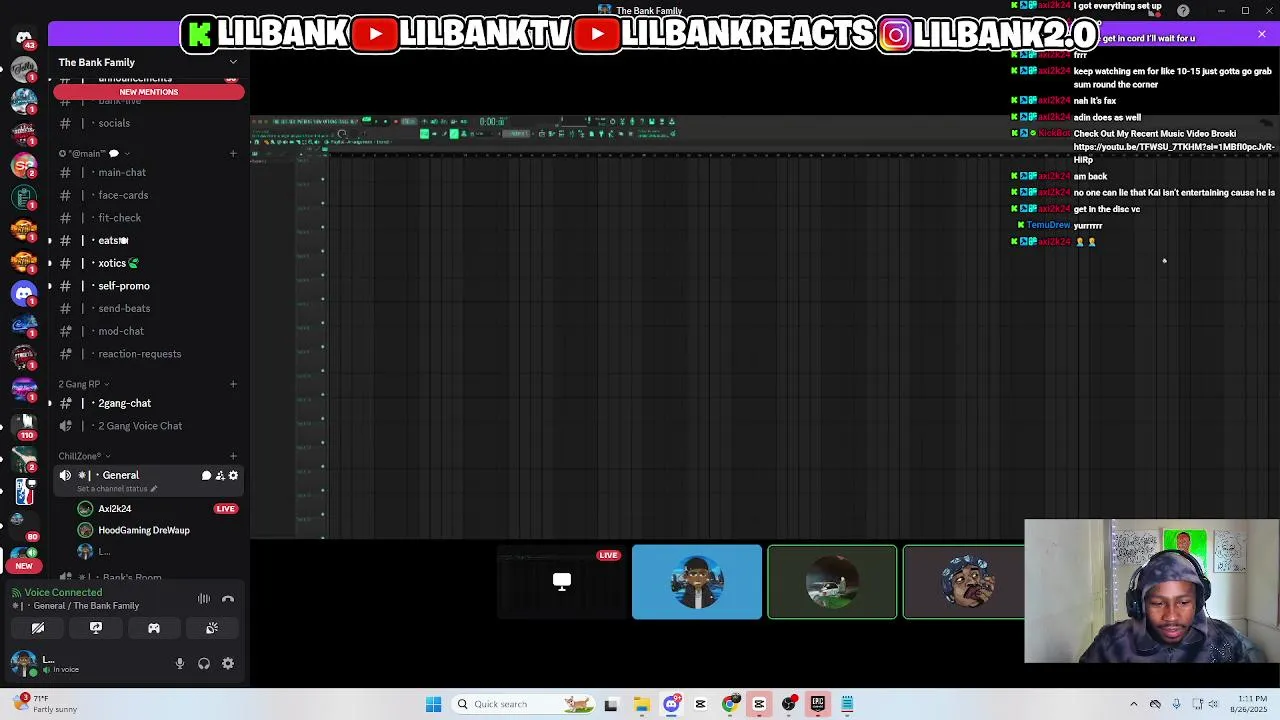Click TemuDrew username in chat overlay
This screenshot has height=720, width=1280.
tap(1048, 225)
